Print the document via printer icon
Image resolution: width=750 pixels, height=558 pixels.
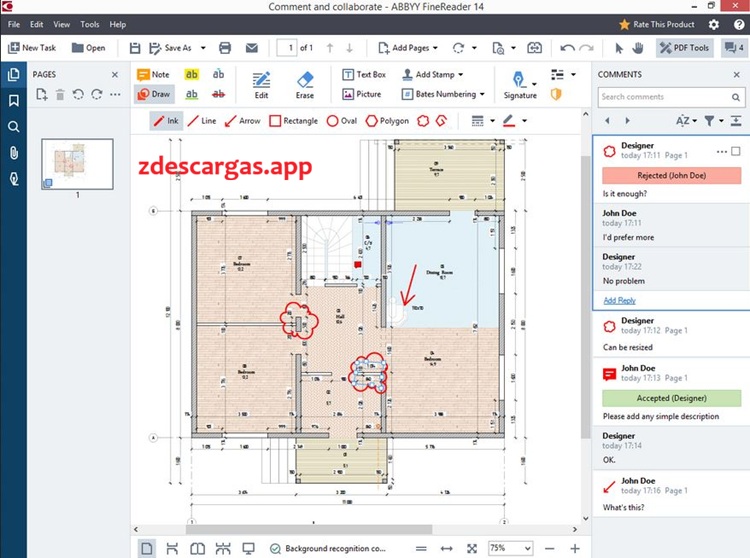tap(225, 48)
